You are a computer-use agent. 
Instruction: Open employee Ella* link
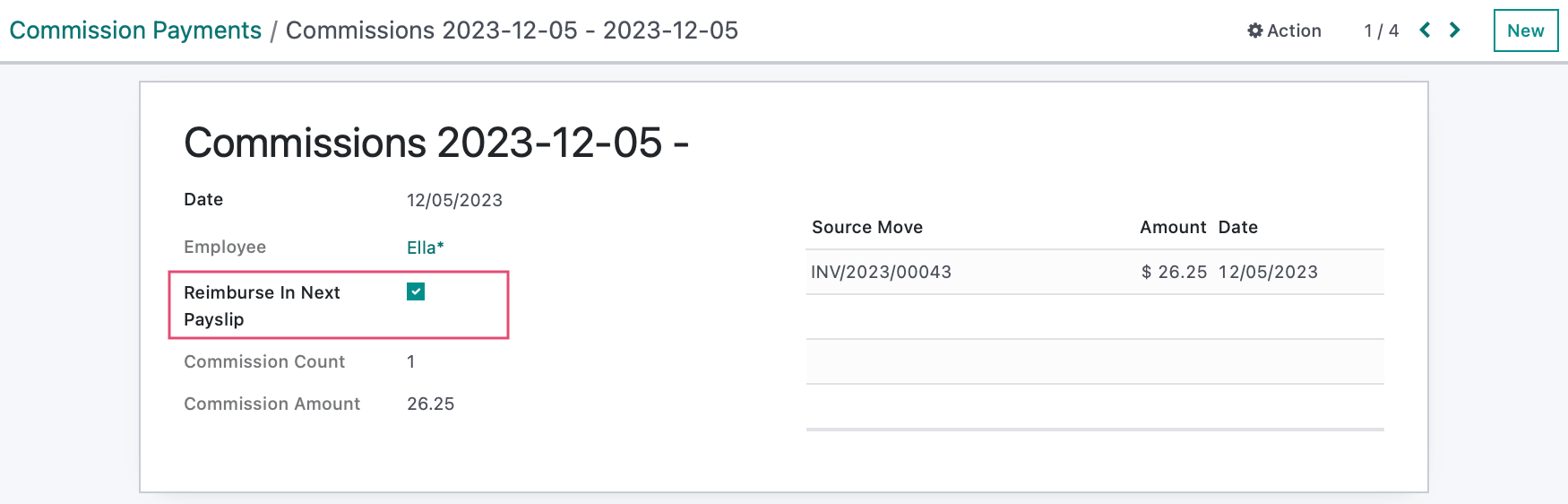426,248
